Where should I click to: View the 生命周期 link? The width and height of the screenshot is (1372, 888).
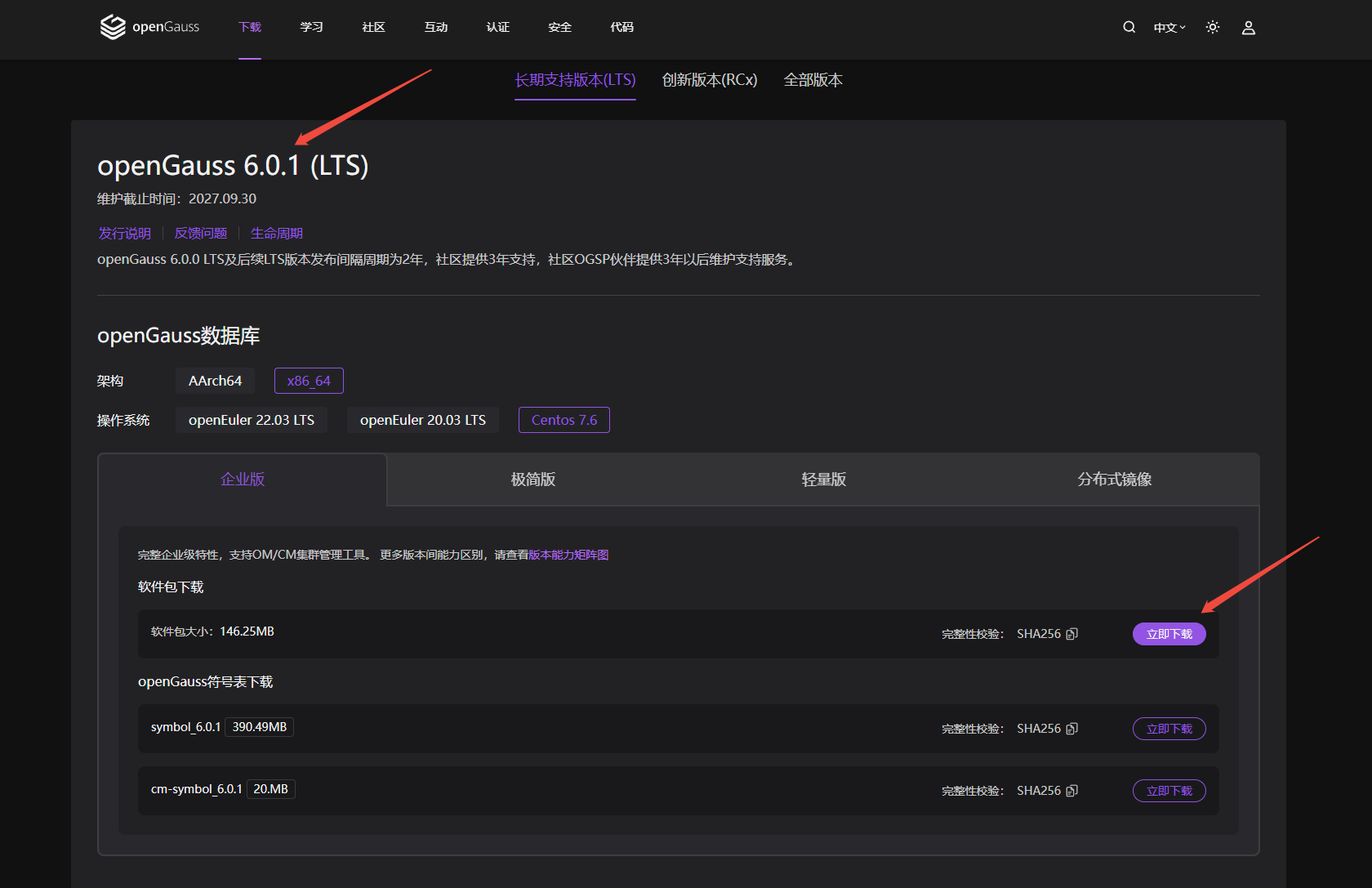(x=276, y=233)
